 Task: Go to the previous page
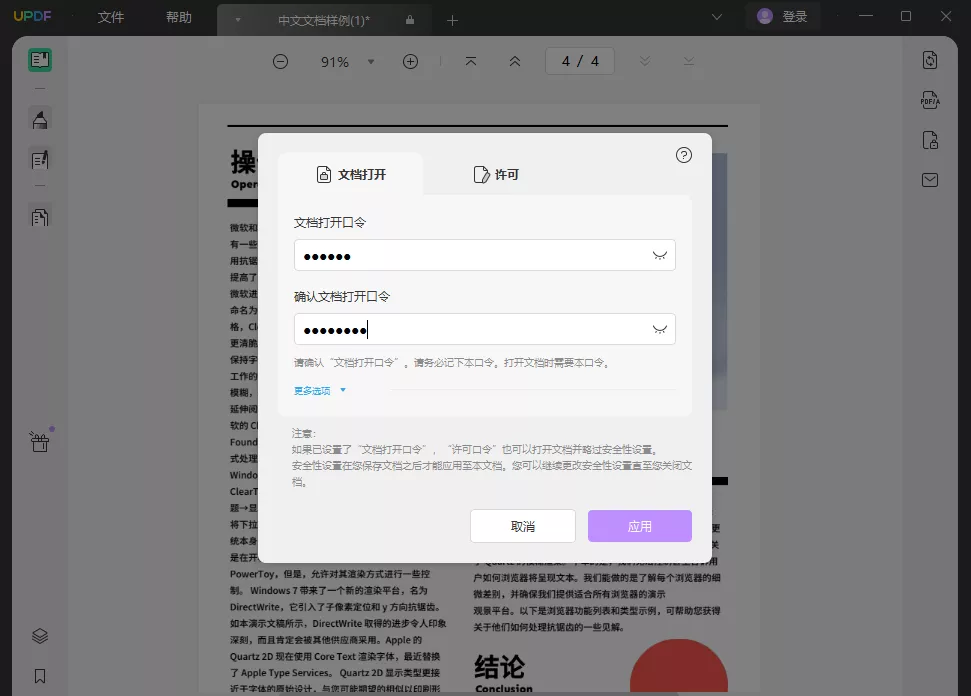[x=515, y=61]
